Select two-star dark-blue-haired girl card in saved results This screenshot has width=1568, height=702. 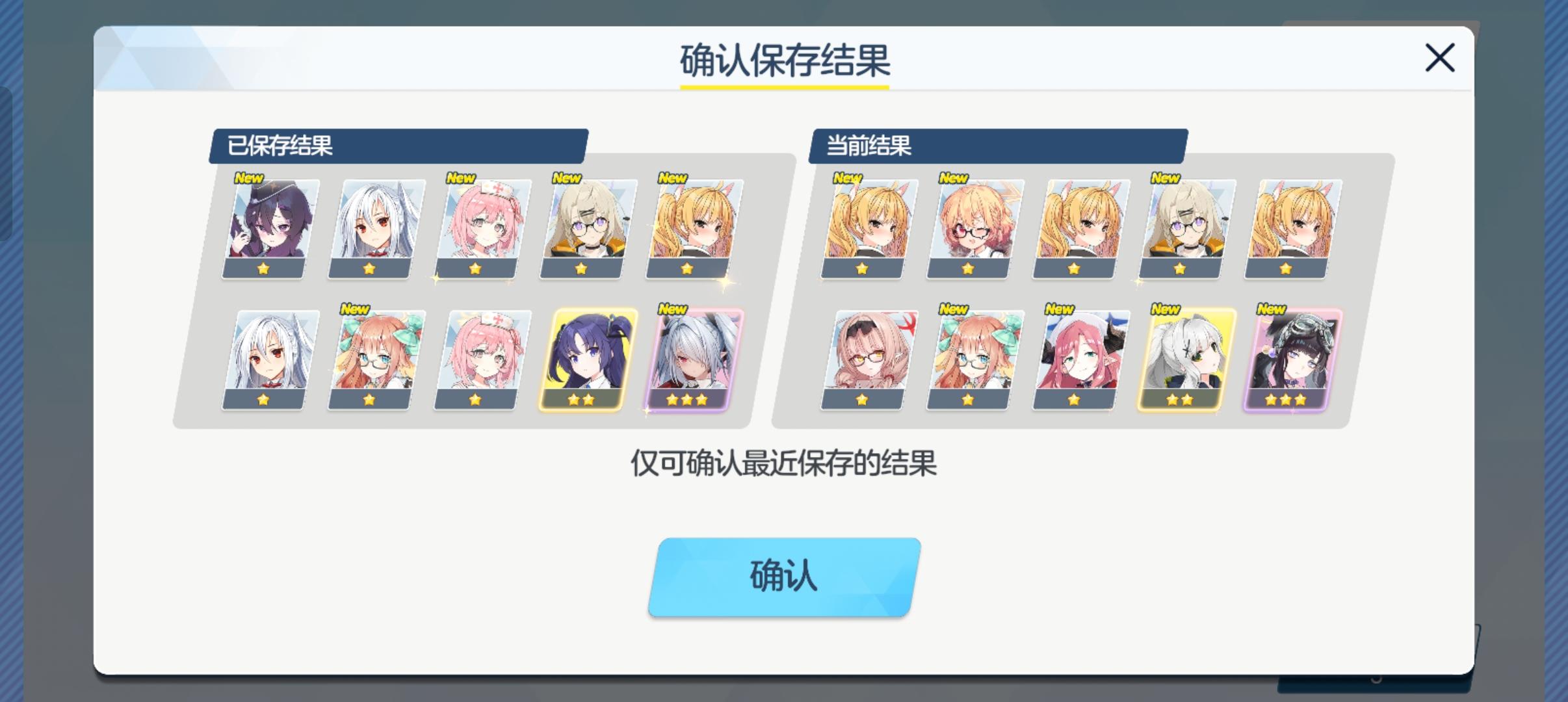588,360
